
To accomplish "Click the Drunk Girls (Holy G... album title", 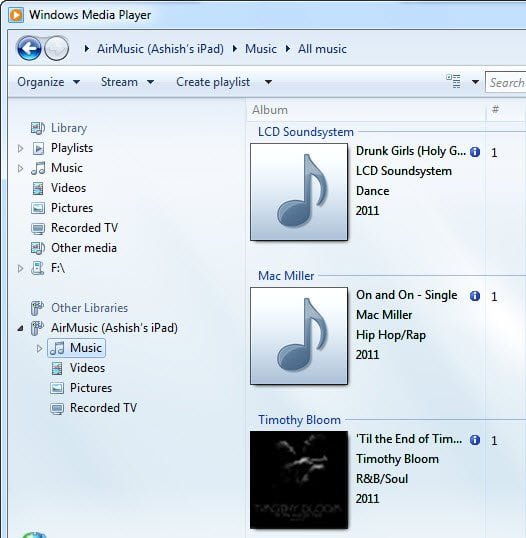I will 411,151.
